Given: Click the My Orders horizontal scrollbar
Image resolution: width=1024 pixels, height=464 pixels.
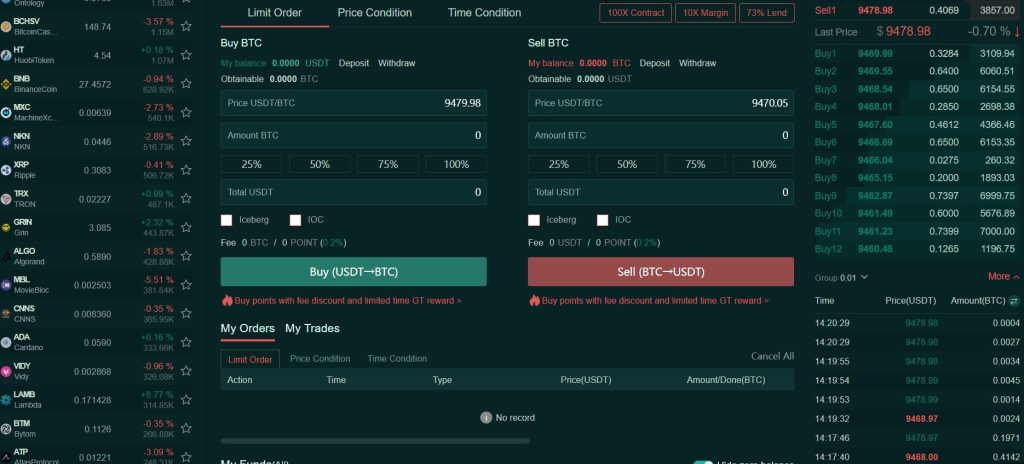Looking at the screenshot, I should coord(376,441).
